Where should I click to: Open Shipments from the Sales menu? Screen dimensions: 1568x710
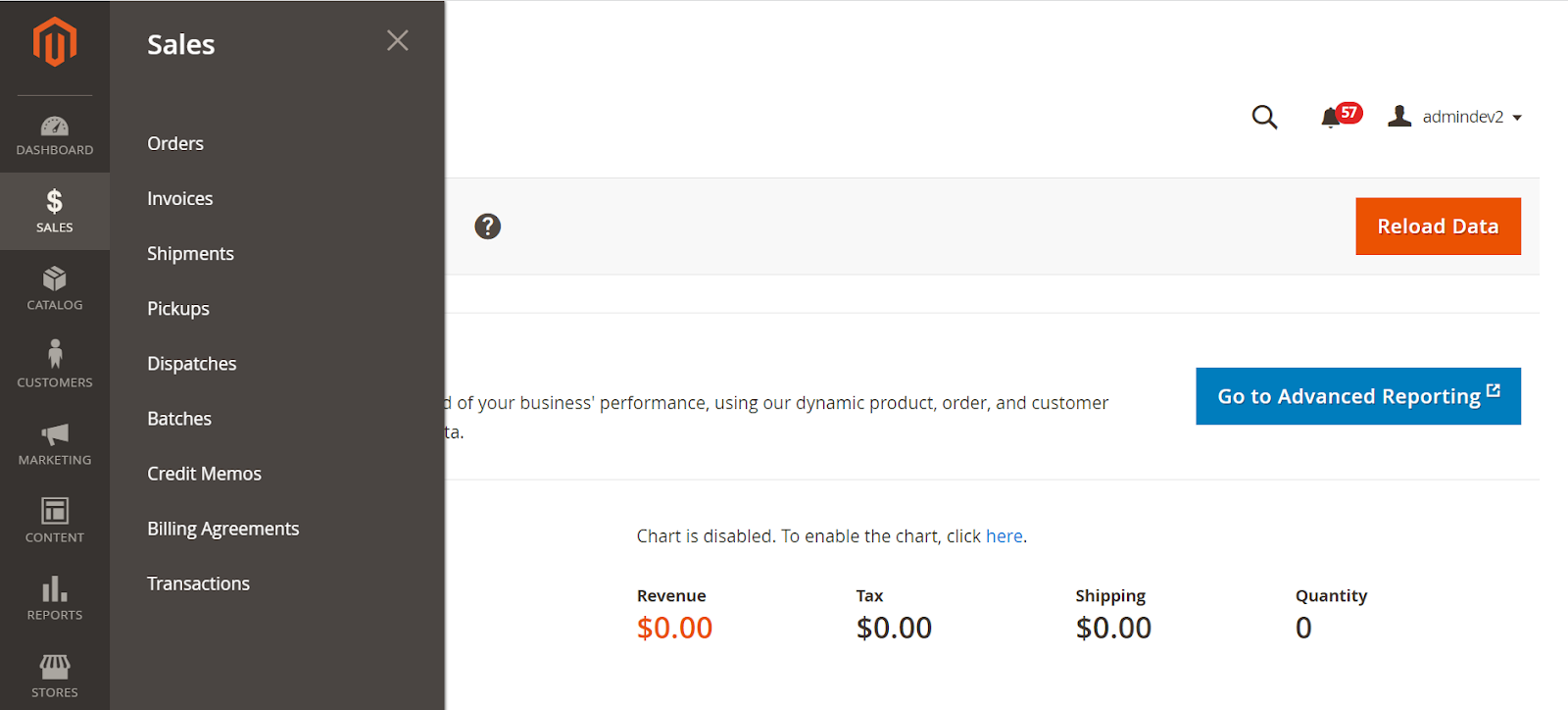190,253
